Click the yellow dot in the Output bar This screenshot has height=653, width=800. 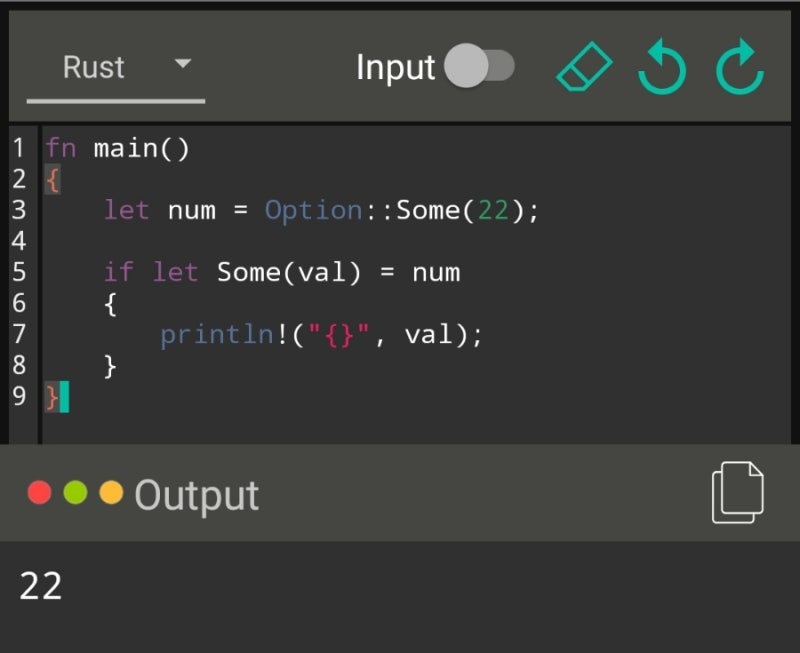click(110, 492)
